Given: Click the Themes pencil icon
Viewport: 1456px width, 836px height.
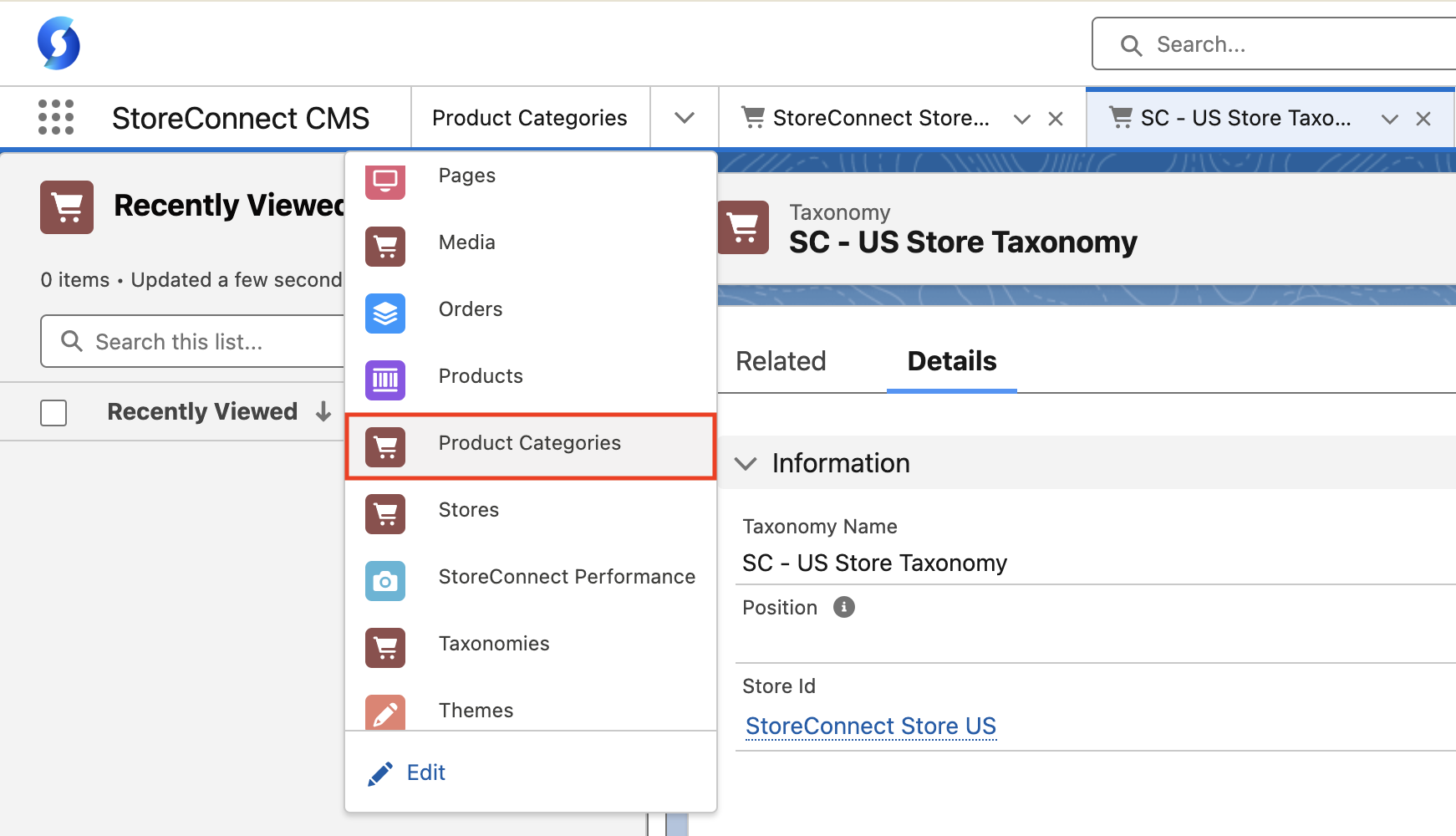Looking at the screenshot, I should coord(385,712).
